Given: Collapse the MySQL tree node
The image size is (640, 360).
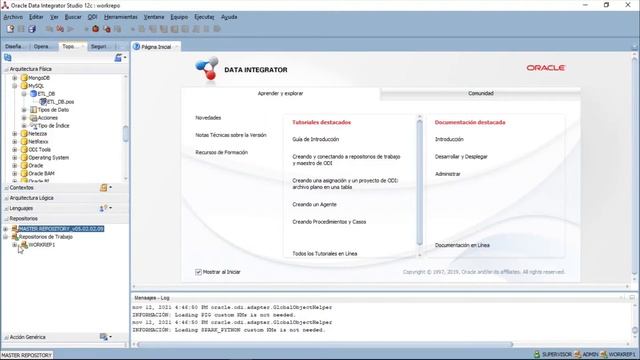Looking at the screenshot, I should point(15,86).
